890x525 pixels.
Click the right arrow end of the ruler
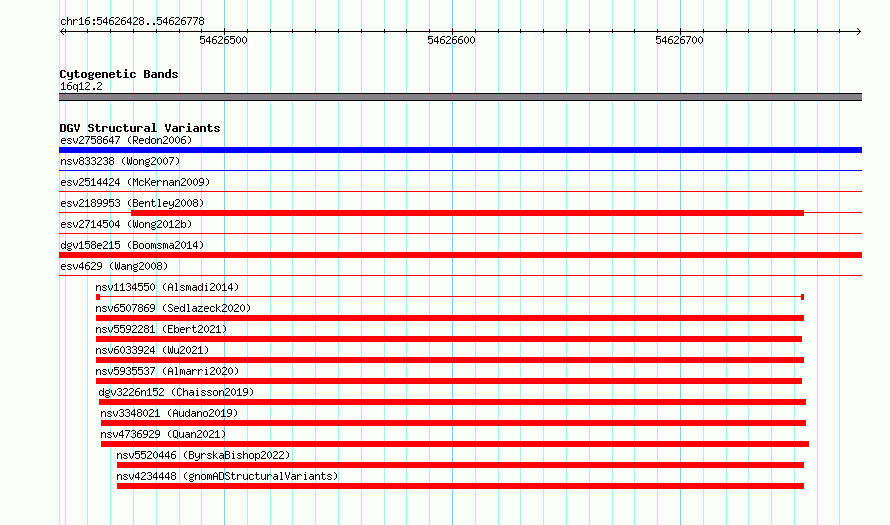858,31
